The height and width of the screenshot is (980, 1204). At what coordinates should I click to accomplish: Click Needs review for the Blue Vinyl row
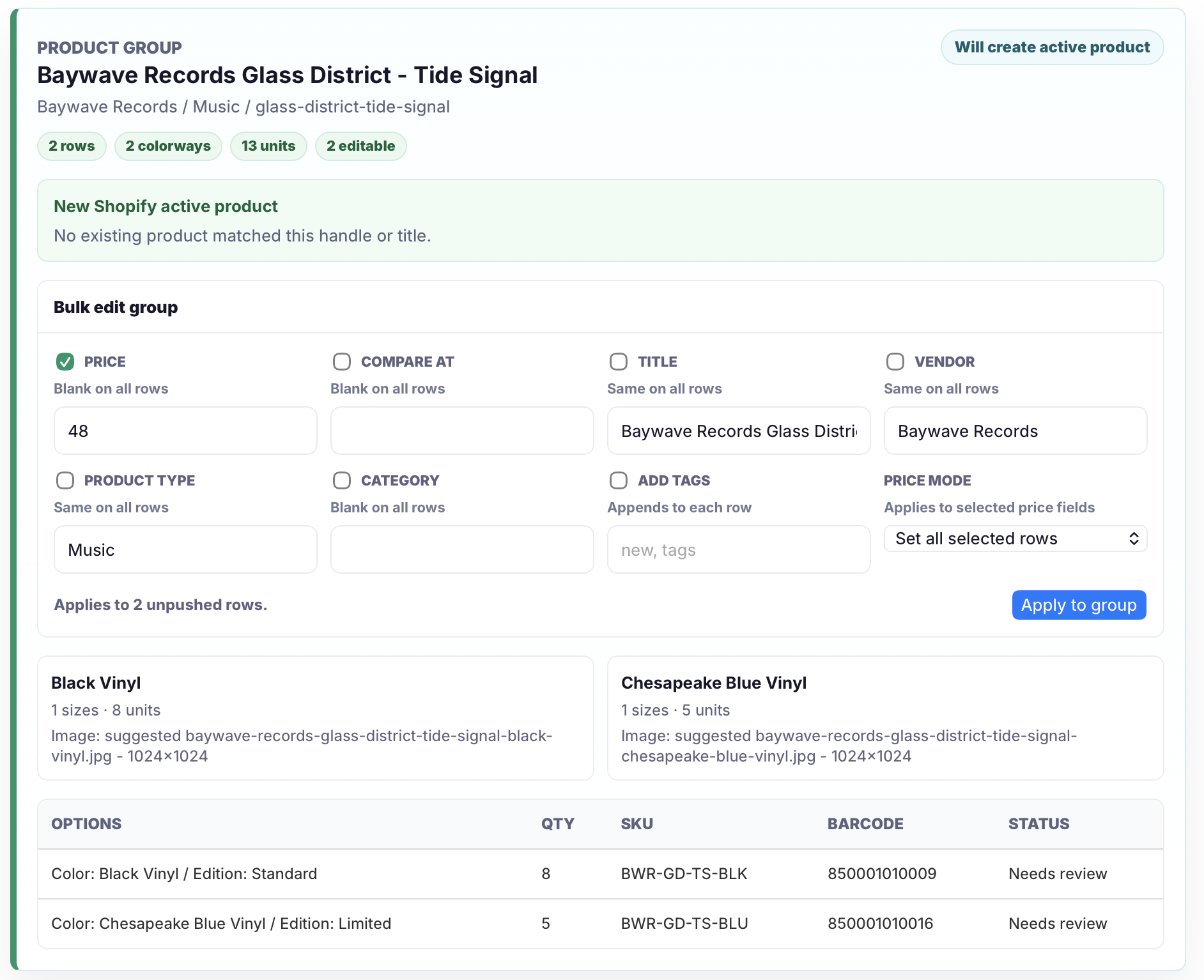(x=1058, y=924)
